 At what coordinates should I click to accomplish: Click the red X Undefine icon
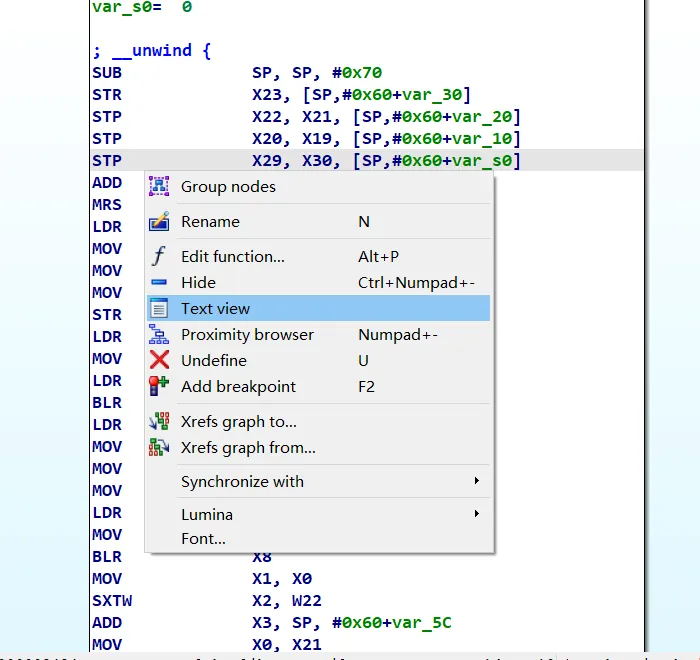159,360
